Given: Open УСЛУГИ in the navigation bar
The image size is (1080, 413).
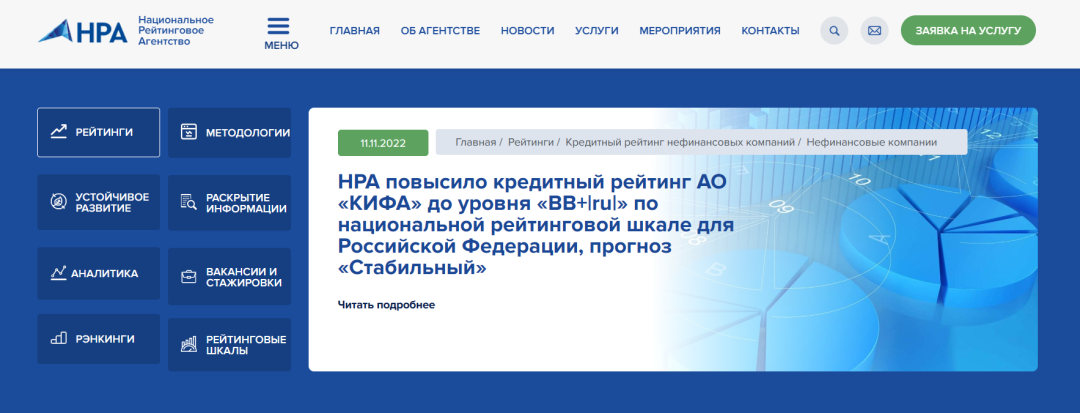Looking at the screenshot, I should click(x=596, y=31).
